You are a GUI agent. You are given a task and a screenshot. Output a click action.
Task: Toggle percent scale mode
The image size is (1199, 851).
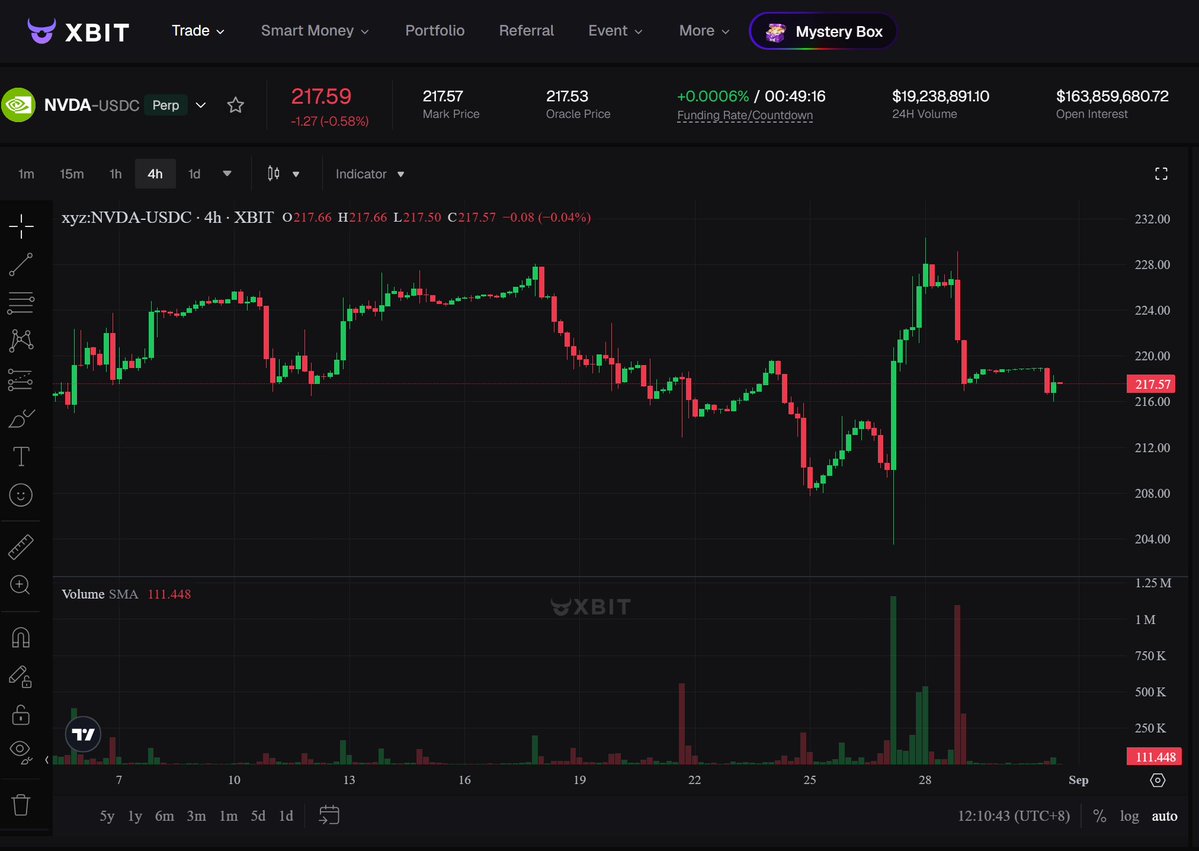(x=1100, y=816)
